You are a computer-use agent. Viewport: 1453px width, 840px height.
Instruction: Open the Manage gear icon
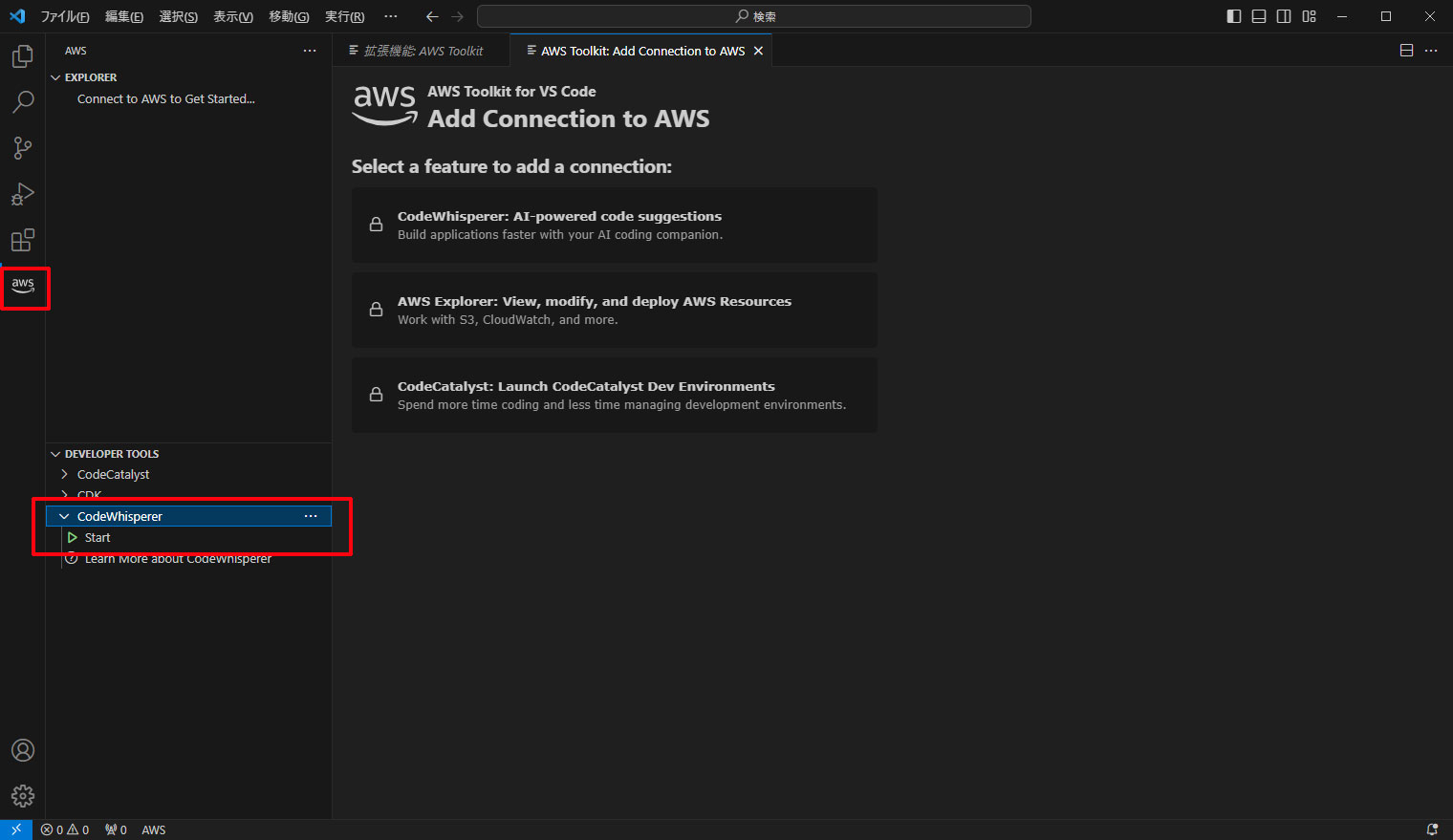[23, 796]
